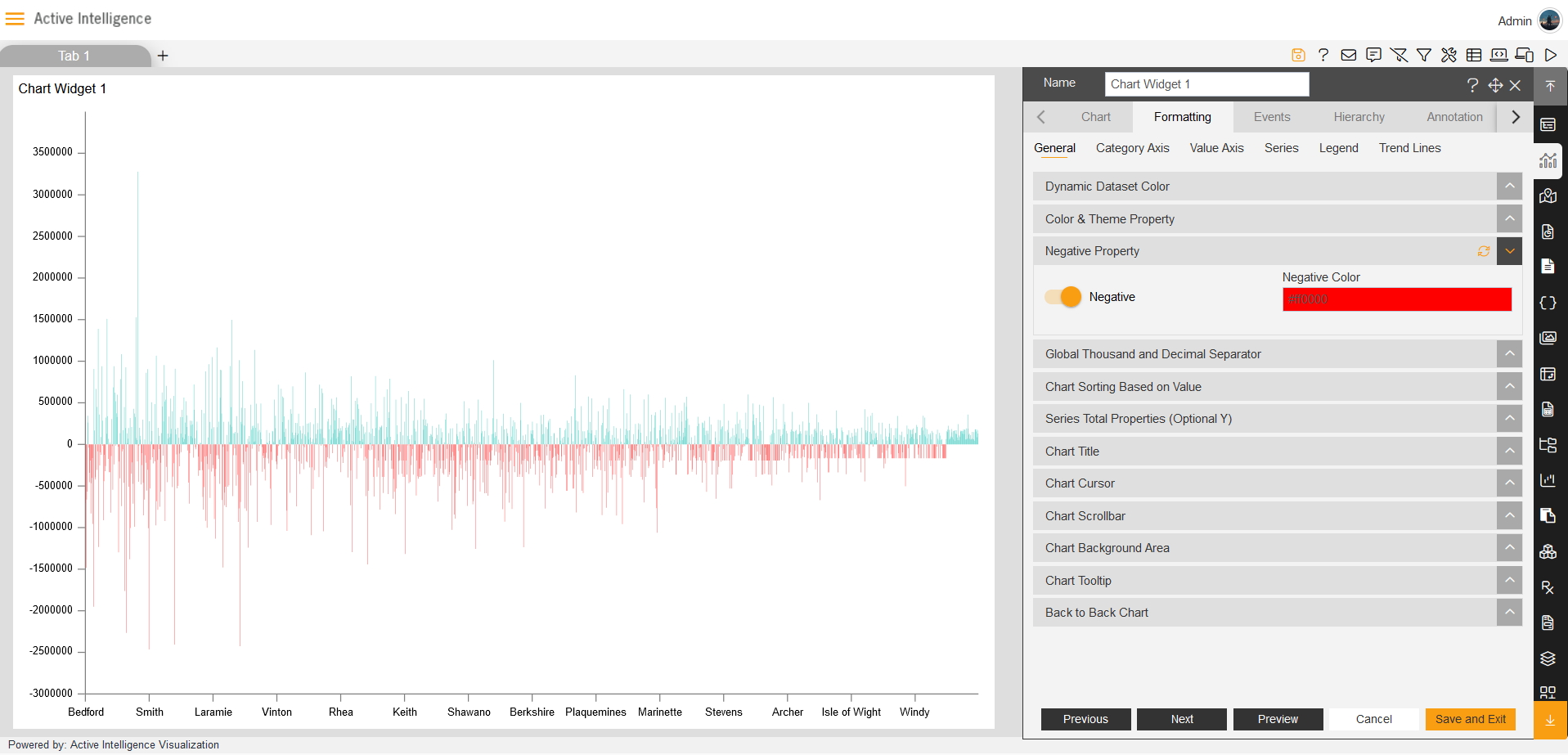This screenshot has width=1568, height=755.
Task: Collapse the Negative Property section
Action: pos(1510,251)
